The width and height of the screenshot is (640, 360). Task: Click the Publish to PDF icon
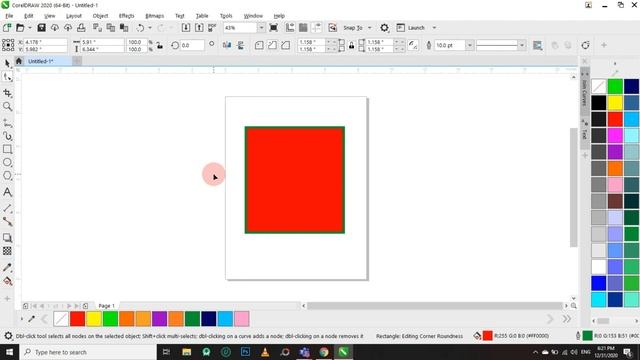212,28
